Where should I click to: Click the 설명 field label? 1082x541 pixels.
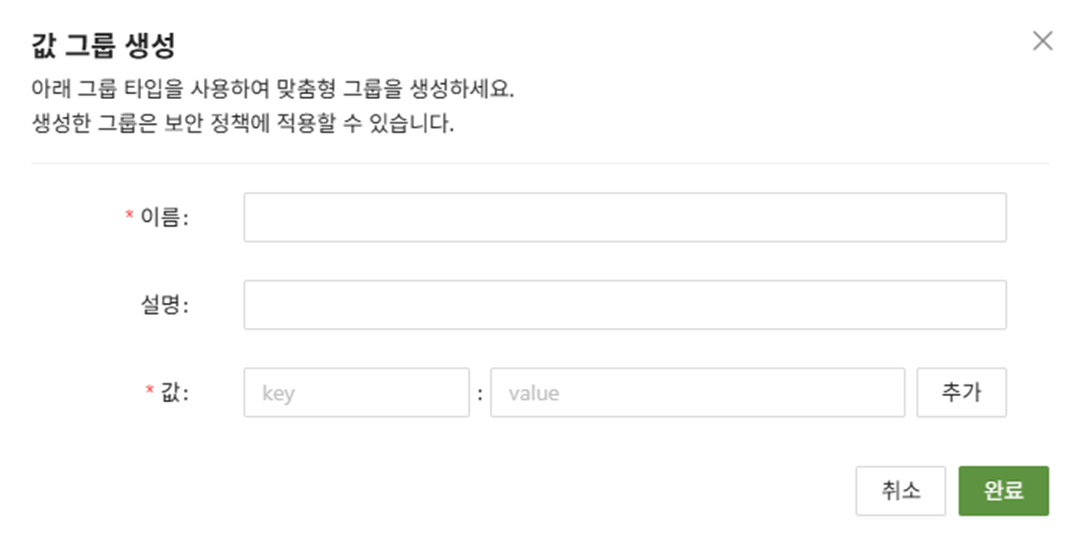tap(165, 305)
